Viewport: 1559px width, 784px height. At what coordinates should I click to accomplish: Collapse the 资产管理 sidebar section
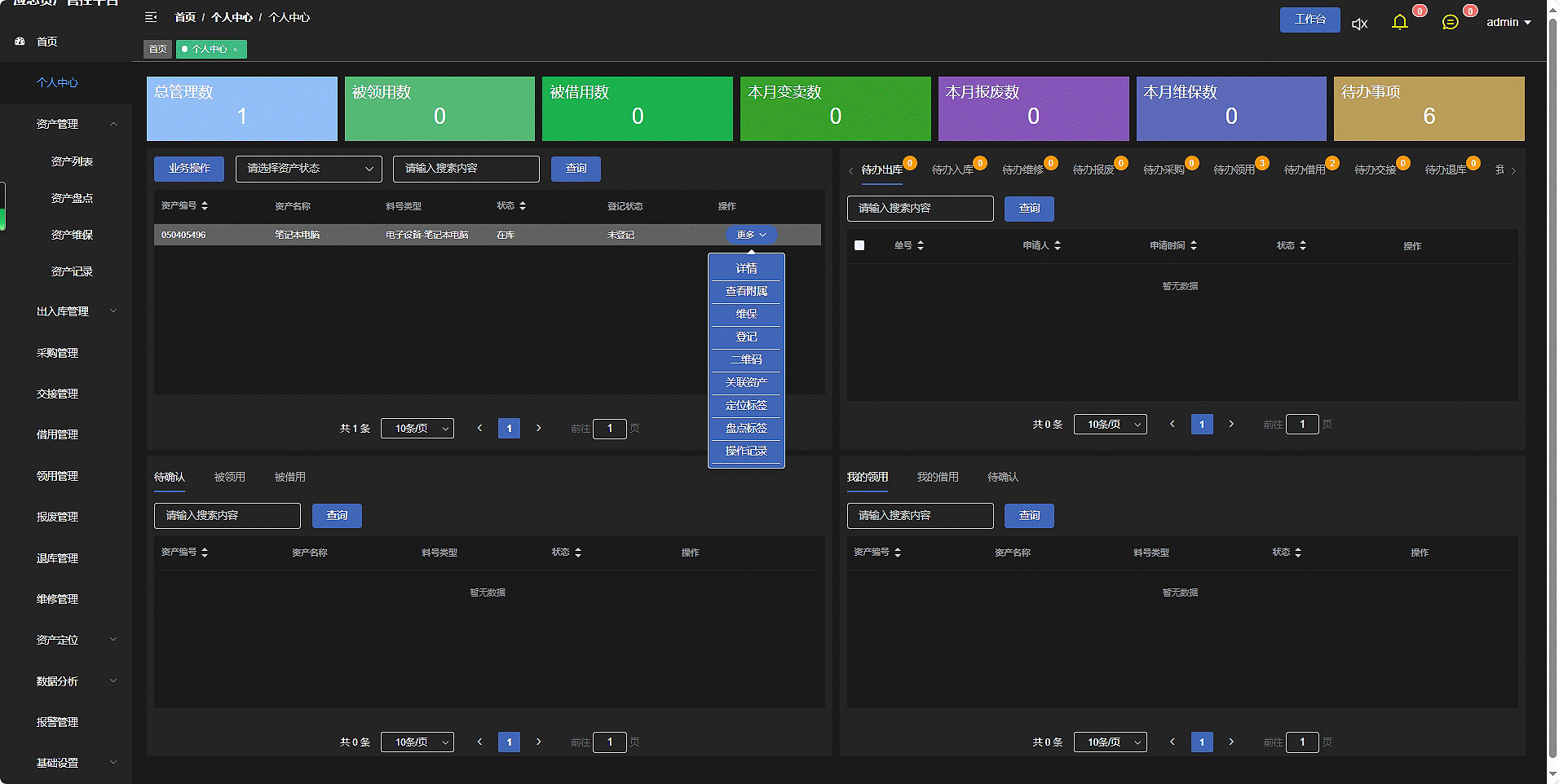click(x=113, y=124)
